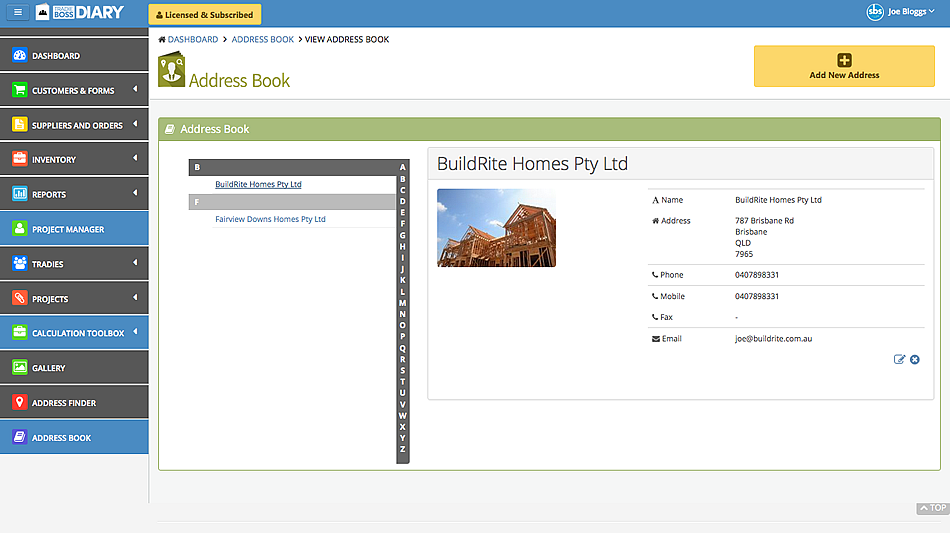The image size is (950, 533).
Task: Click the house framing photo thumbnail
Action: click(496, 228)
